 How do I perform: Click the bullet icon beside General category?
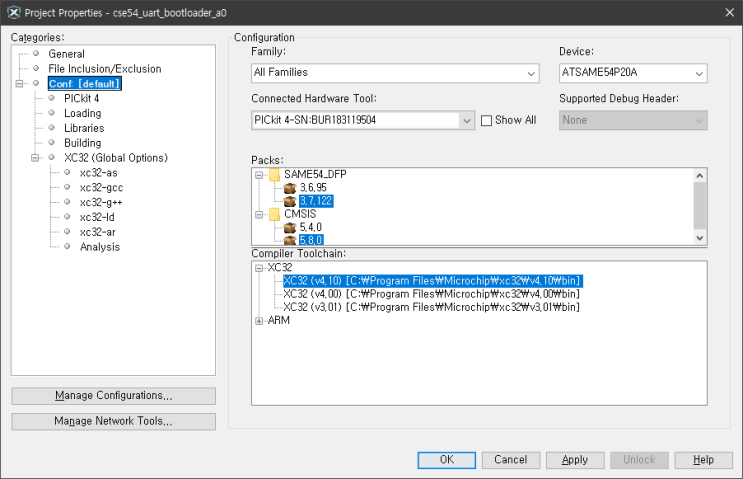pyautogui.click(x=37, y=54)
